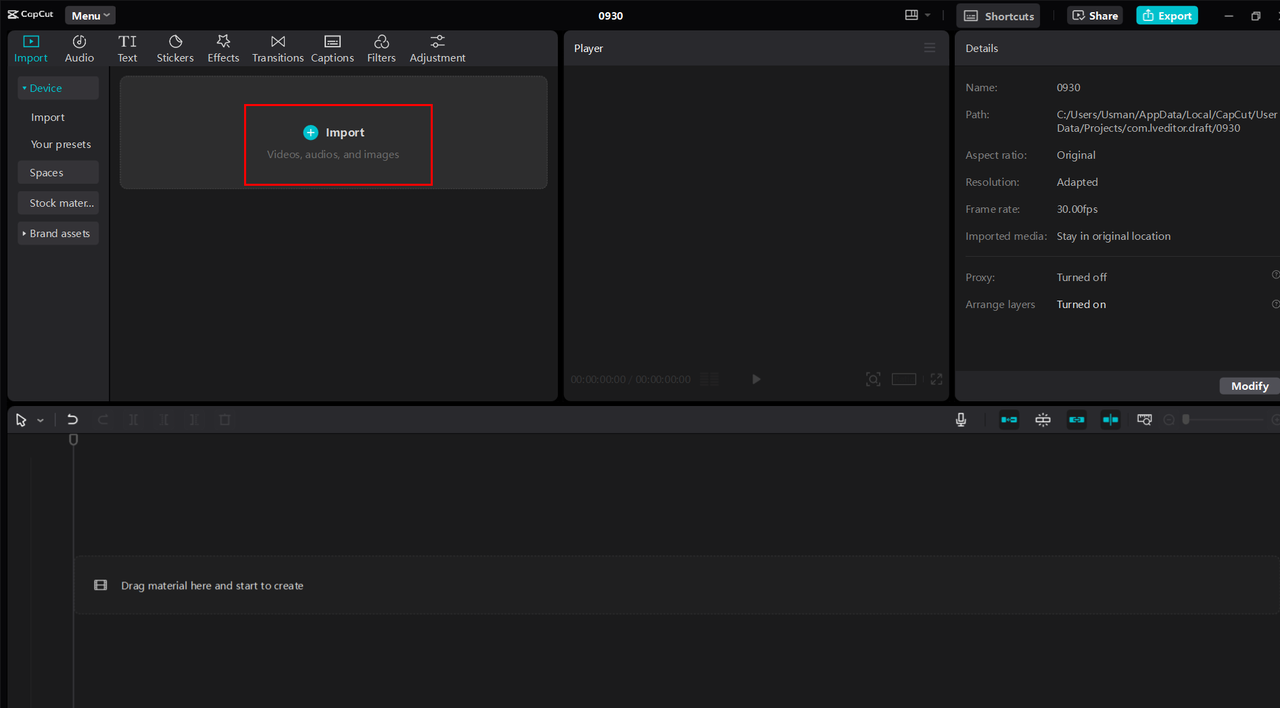The image size is (1280, 708).
Task: Switch to the Filters tab
Action: point(381,49)
